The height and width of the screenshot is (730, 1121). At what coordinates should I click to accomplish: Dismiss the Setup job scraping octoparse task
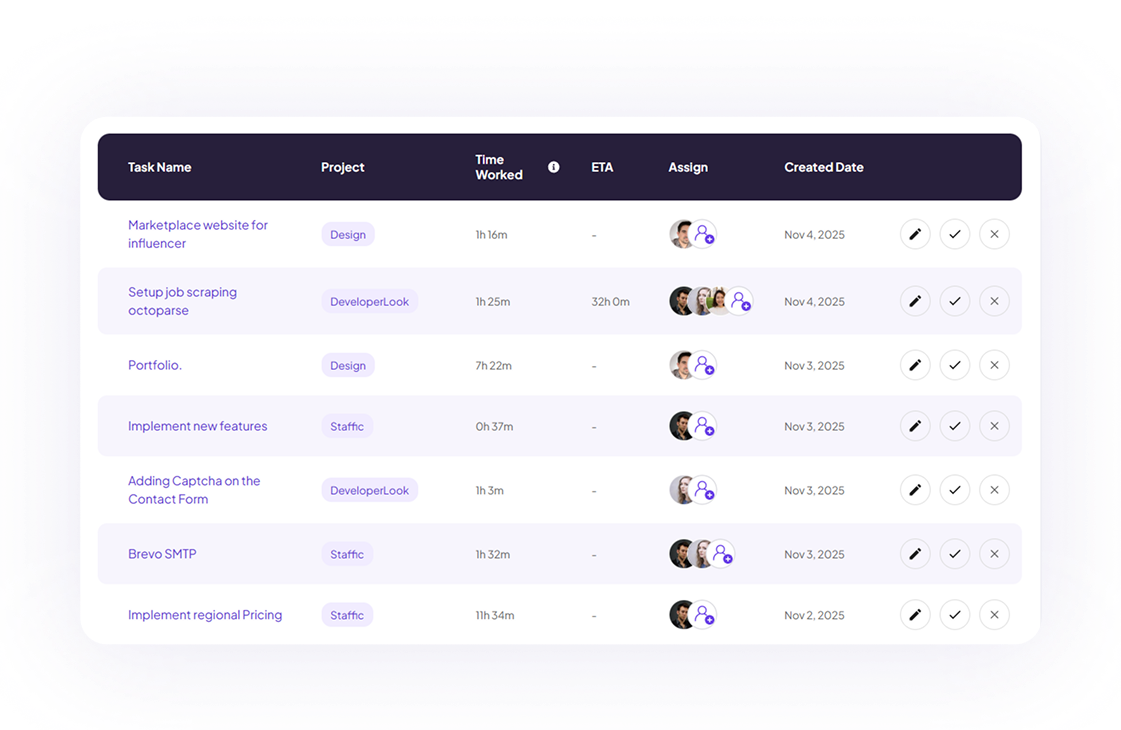click(x=994, y=301)
